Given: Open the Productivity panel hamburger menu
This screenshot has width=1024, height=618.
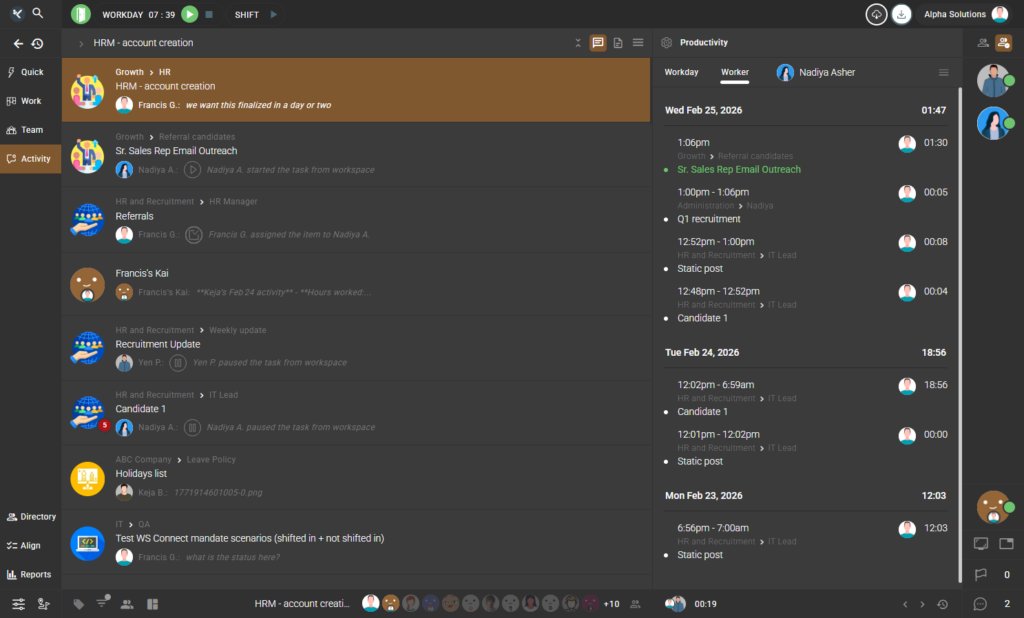Looking at the screenshot, I should point(943,72).
